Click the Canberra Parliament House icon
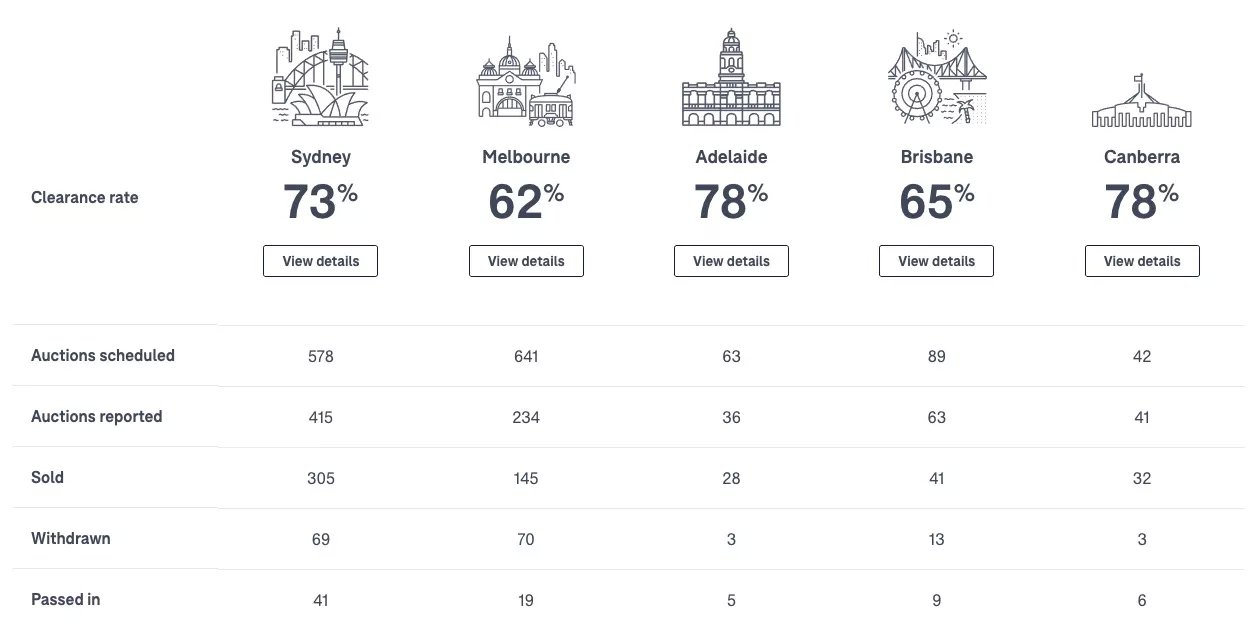1254x637 pixels. (x=1142, y=100)
